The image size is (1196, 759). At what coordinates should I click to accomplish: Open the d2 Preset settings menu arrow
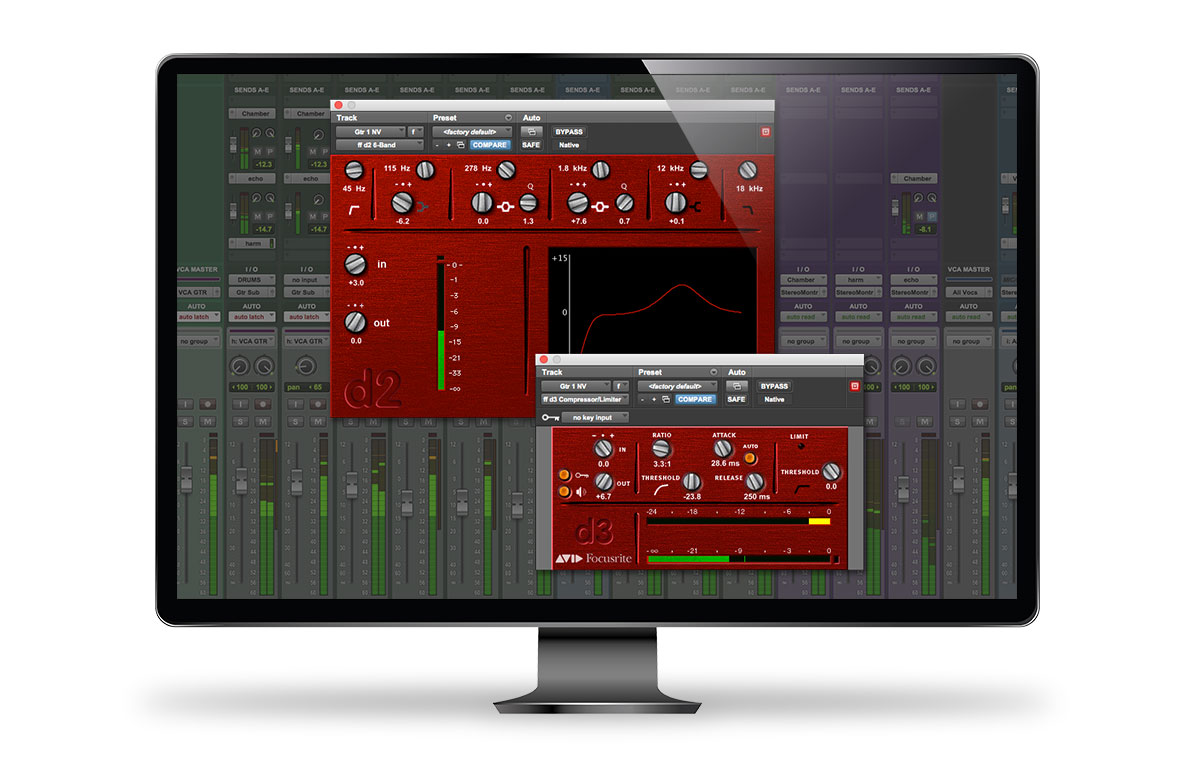[508, 117]
